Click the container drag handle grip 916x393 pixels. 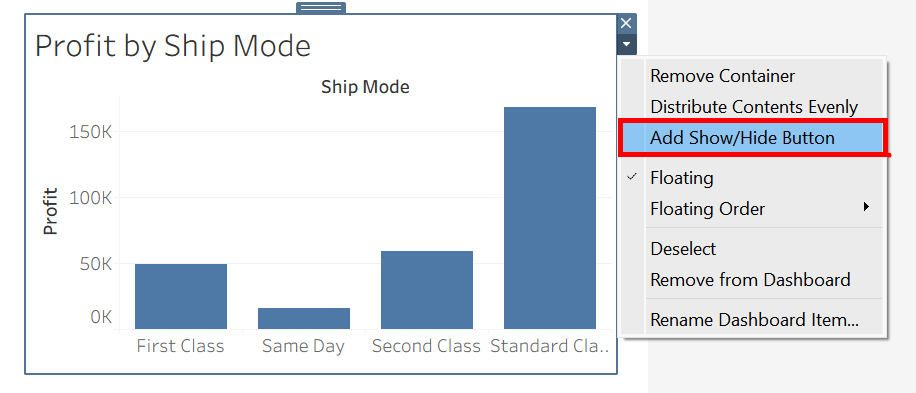pos(321,8)
